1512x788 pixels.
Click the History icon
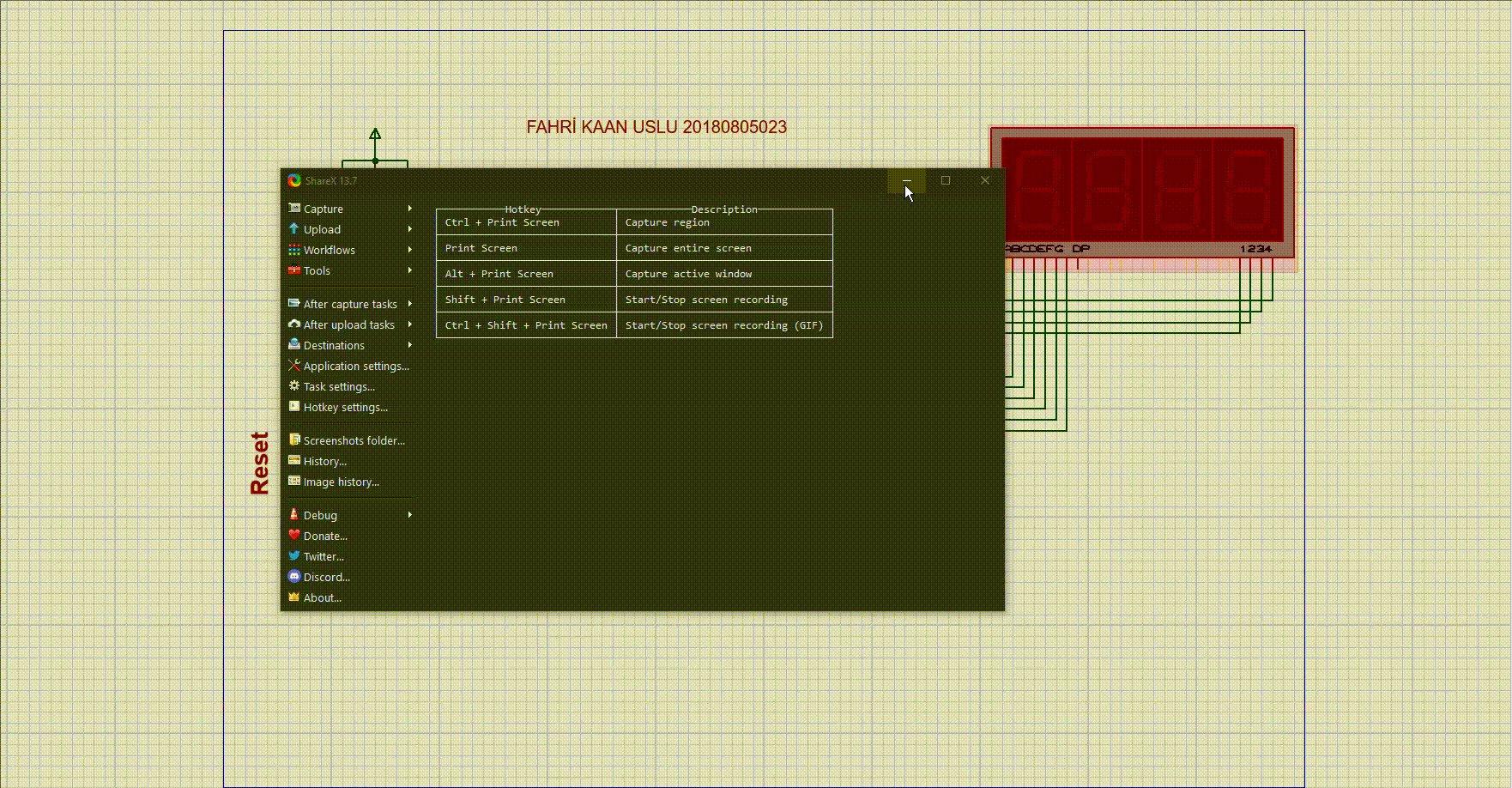294,461
